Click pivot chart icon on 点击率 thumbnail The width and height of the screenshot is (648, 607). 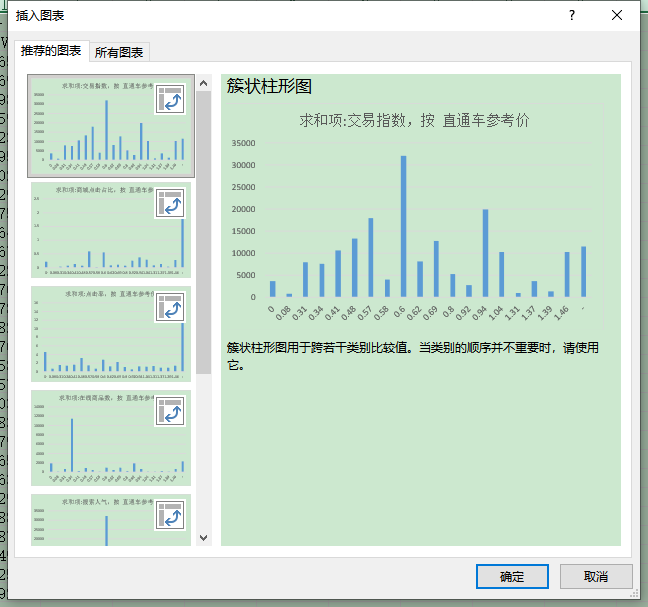pyautogui.click(x=170, y=307)
